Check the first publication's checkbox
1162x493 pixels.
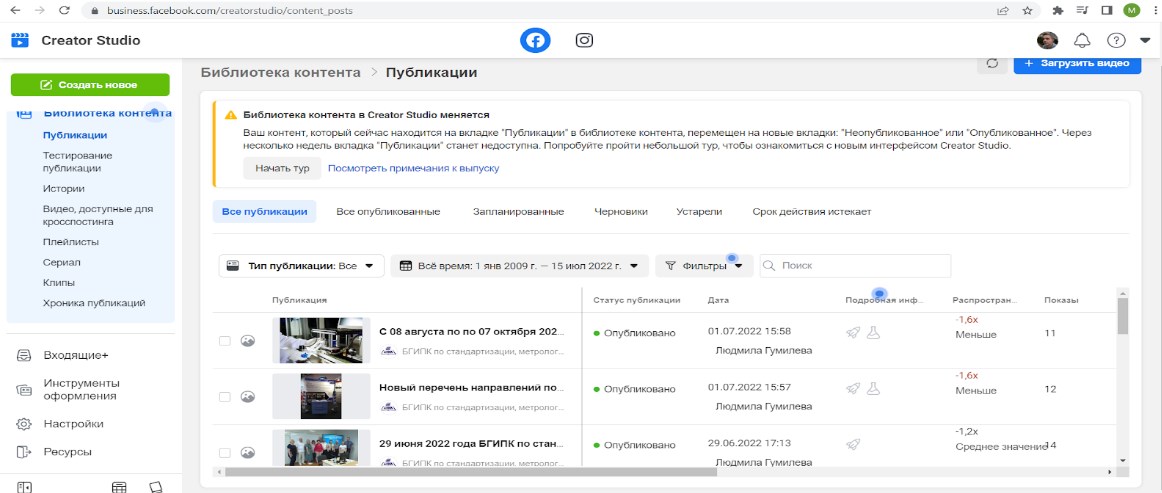pos(225,341)
